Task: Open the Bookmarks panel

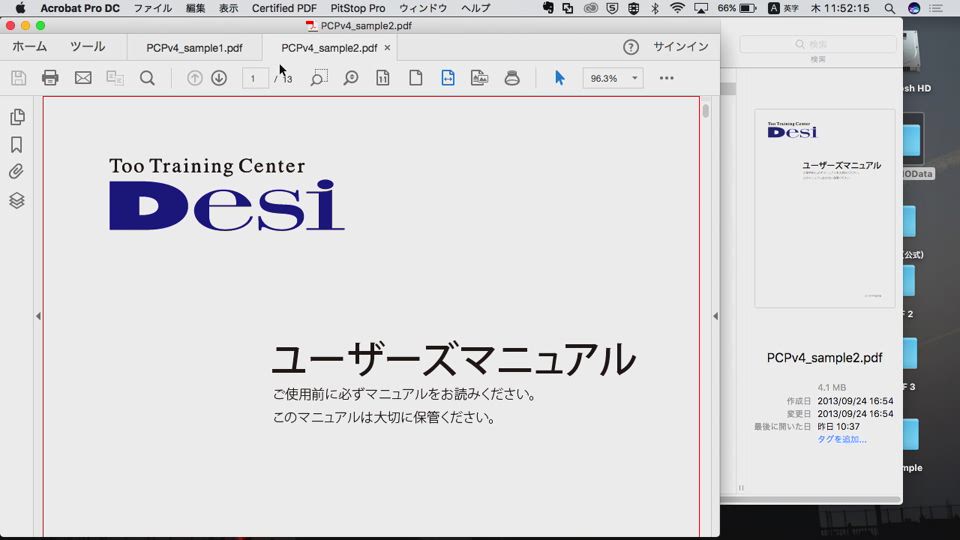Action: 17,145
